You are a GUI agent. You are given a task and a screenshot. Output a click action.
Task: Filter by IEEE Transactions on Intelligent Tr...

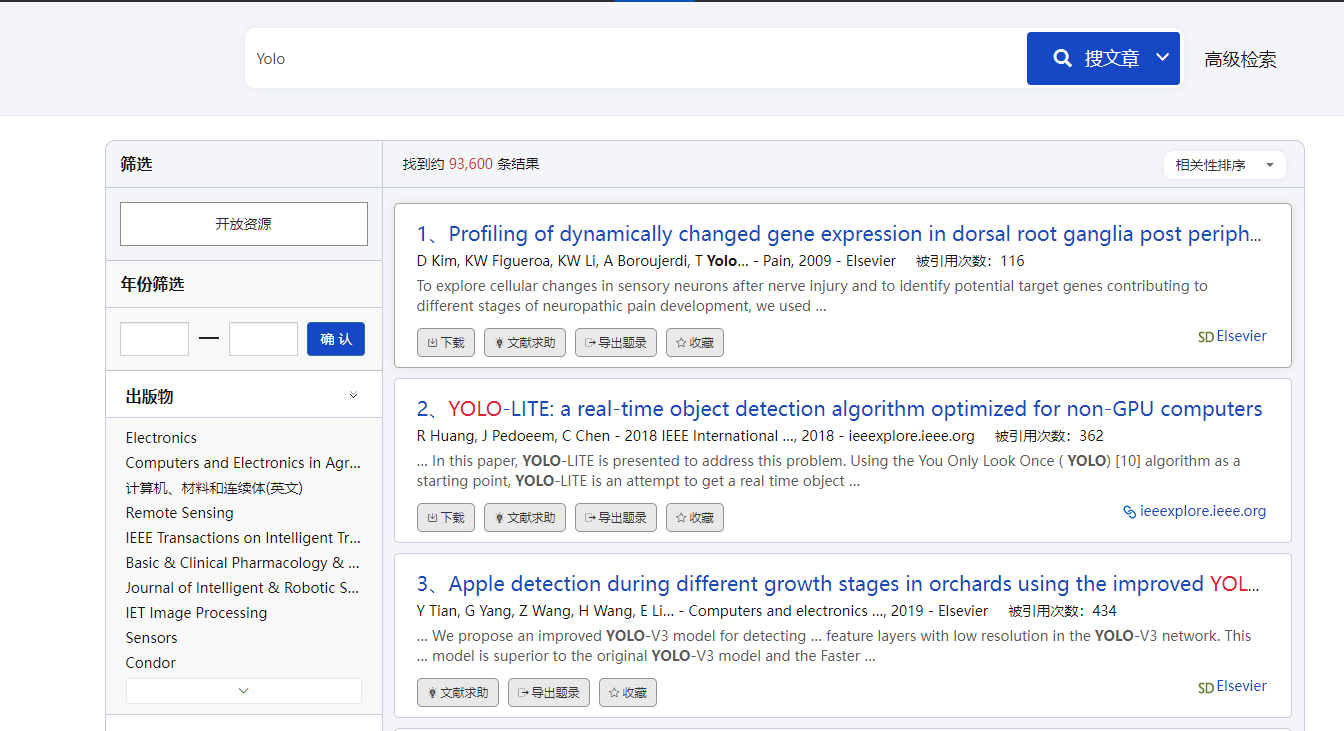[x=243, y=538]
